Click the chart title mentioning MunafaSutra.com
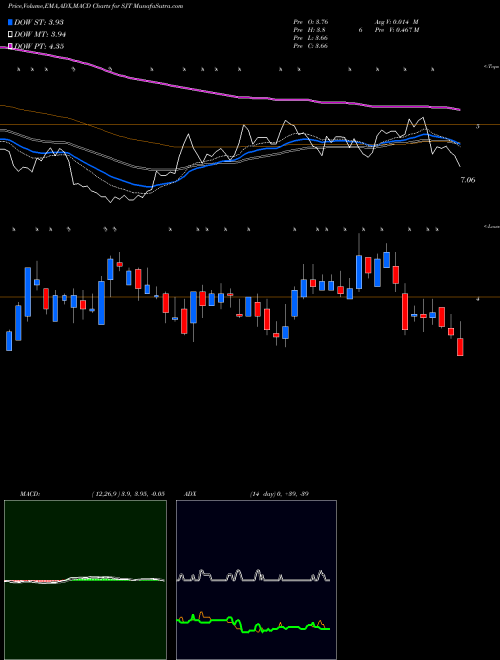The image size is (500, 660). tap(96, 6)
